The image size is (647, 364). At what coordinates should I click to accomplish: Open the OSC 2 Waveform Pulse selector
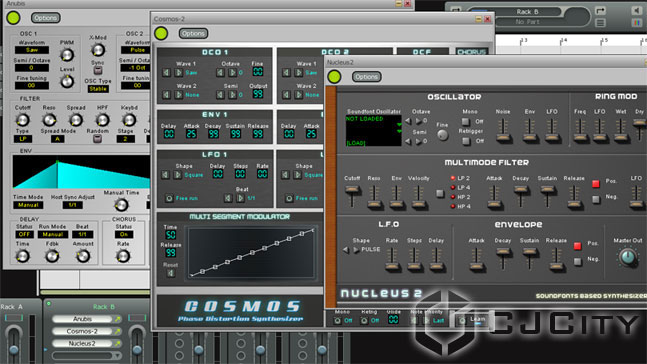click(137, 50)
